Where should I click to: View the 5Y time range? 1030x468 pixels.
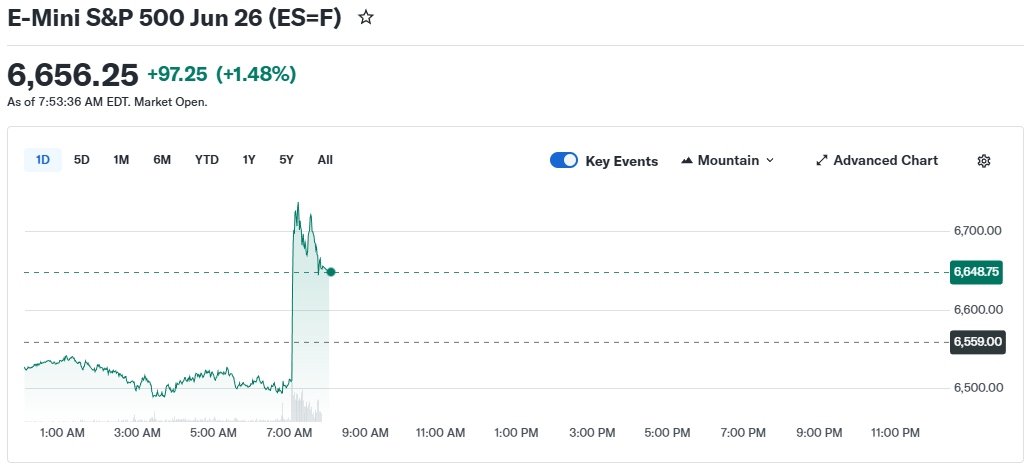[287, 160]
